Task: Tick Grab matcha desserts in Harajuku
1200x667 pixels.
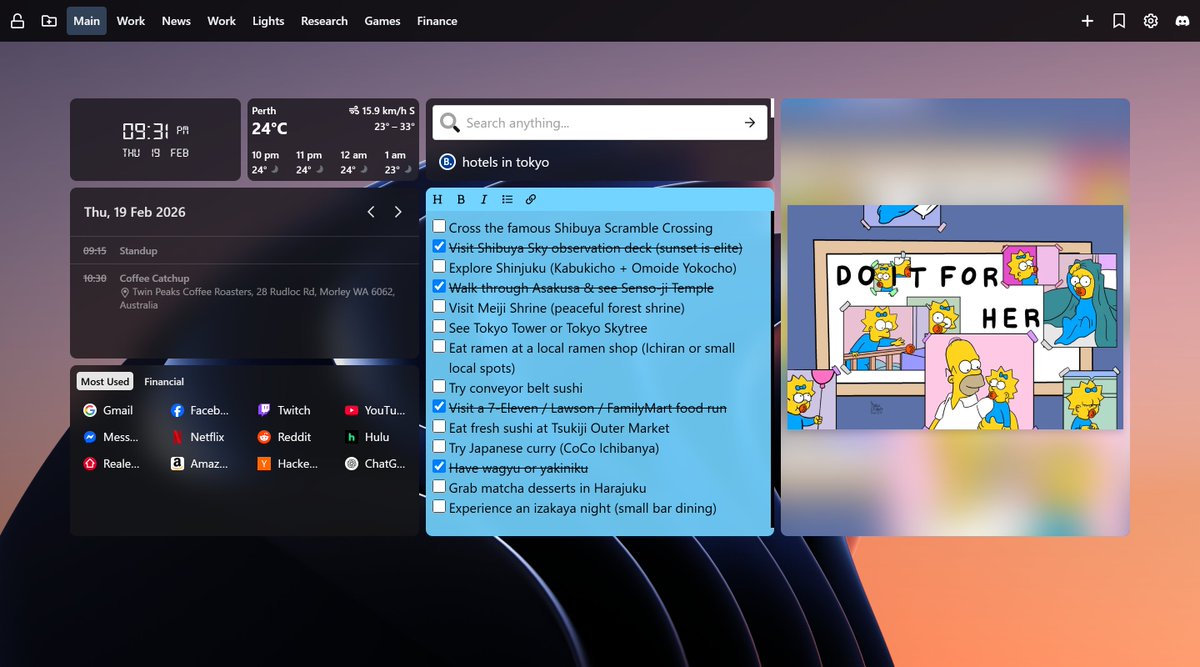Action: (439, 487)
